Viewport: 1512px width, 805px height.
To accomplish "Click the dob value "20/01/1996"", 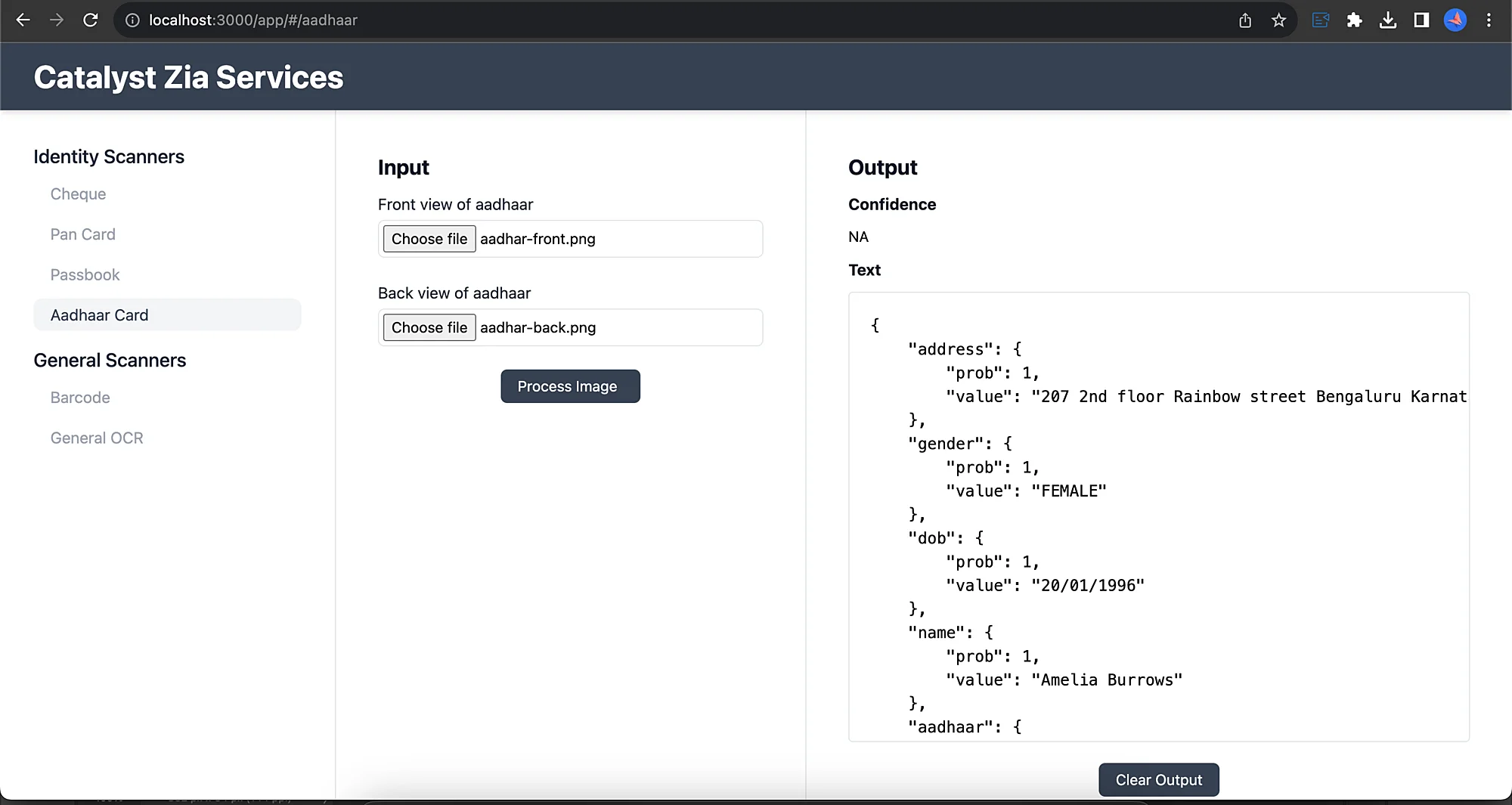I will 1088,586.
